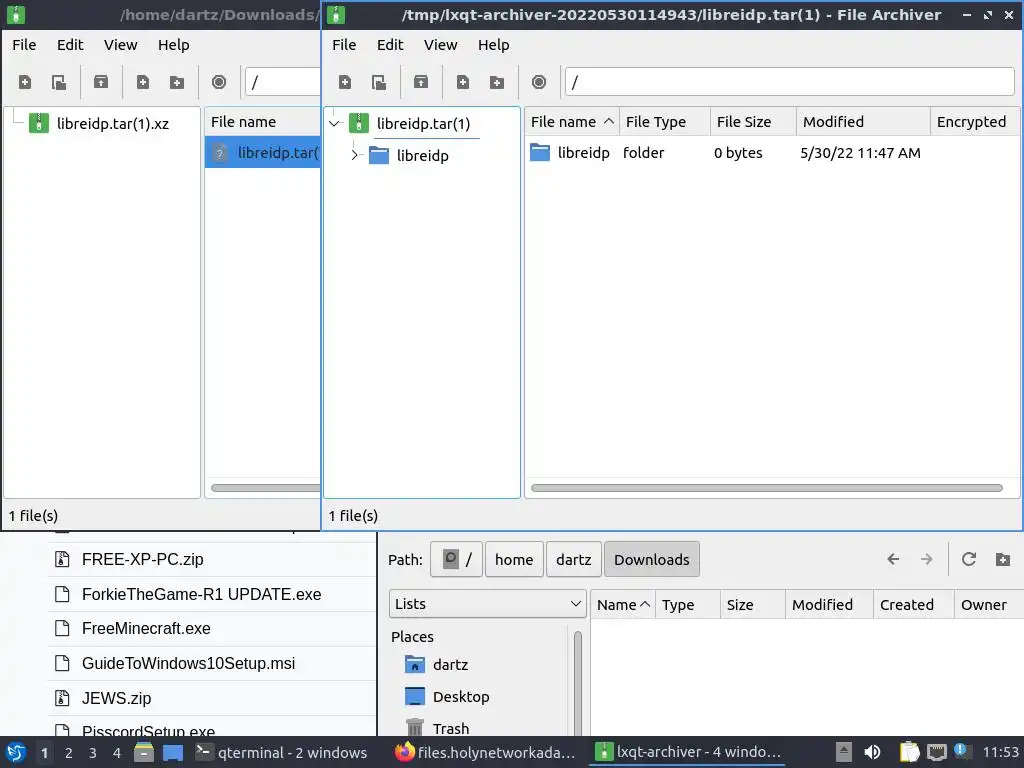
Task: Click the volume icon in system tray
Action: tap(872, 752)
